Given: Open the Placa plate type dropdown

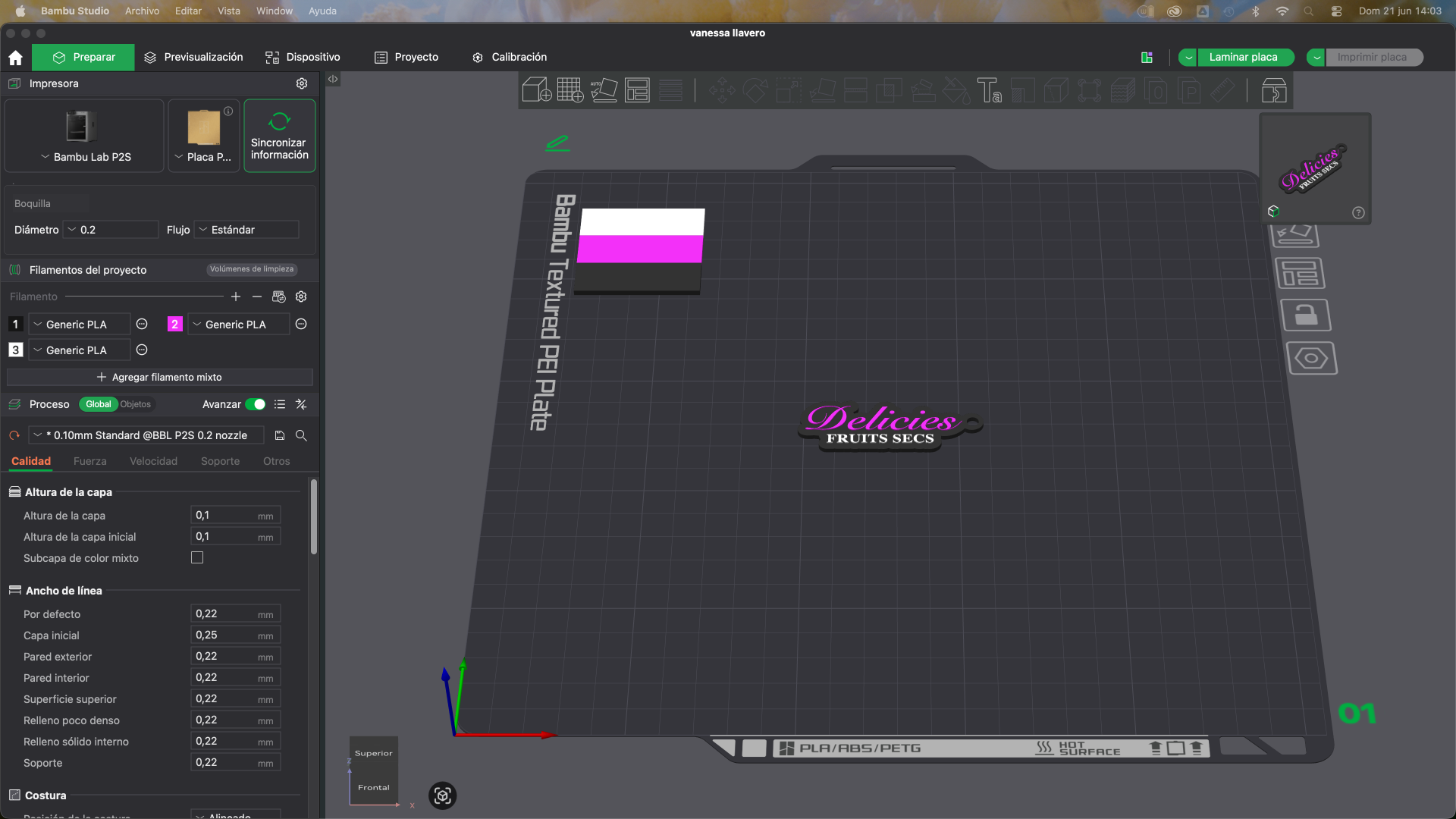Looking at the screenshot, I should pyautogui.click(x=203, y=136).
